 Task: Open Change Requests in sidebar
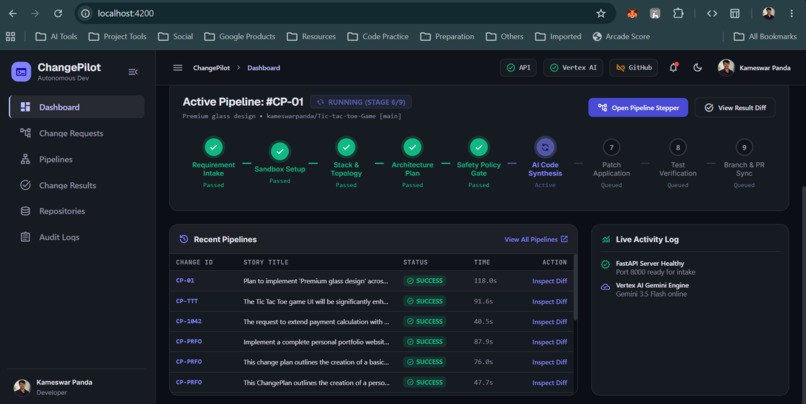(77, 133)
